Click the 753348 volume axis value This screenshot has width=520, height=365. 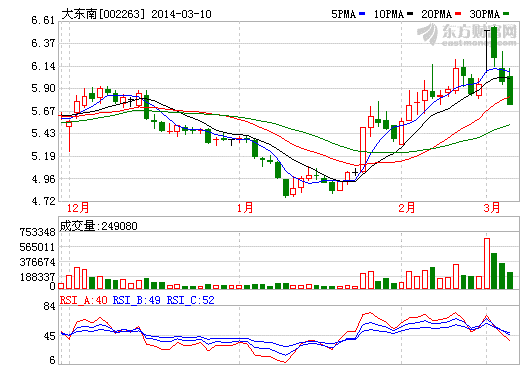click(37, 232)
